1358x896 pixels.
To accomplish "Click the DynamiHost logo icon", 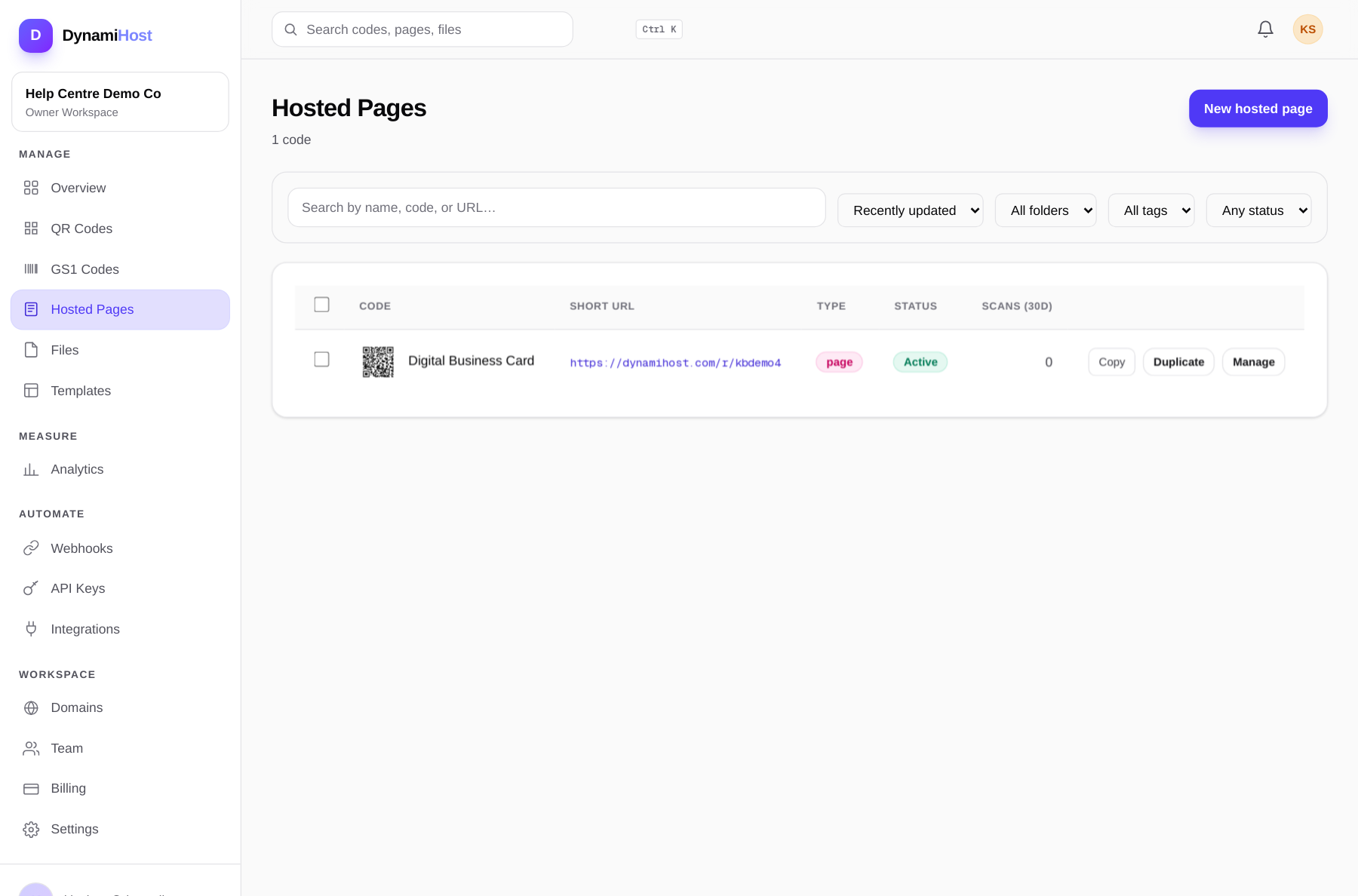I will tap(35, 35).
